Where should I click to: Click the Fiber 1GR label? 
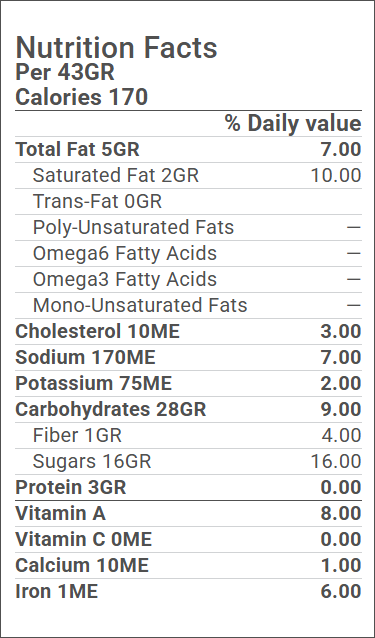point(77,436)
